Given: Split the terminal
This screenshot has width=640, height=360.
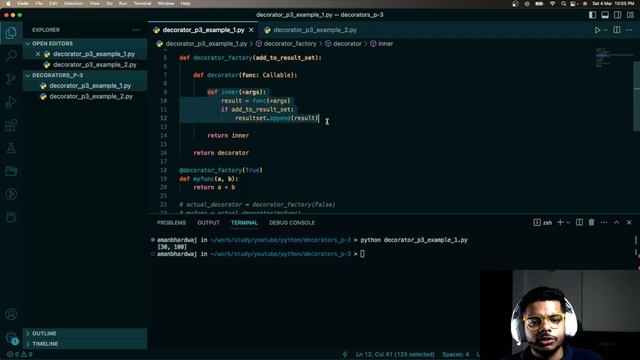Looking at the screenshot, I should point(579,222).
